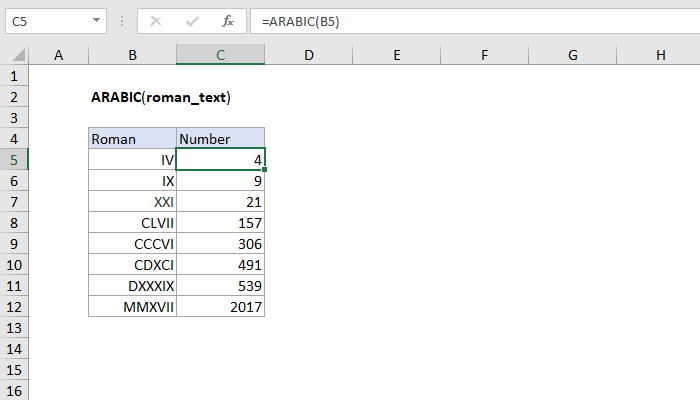Select column G header
Screen dimensions: 700x400
(x=572, y=55)
